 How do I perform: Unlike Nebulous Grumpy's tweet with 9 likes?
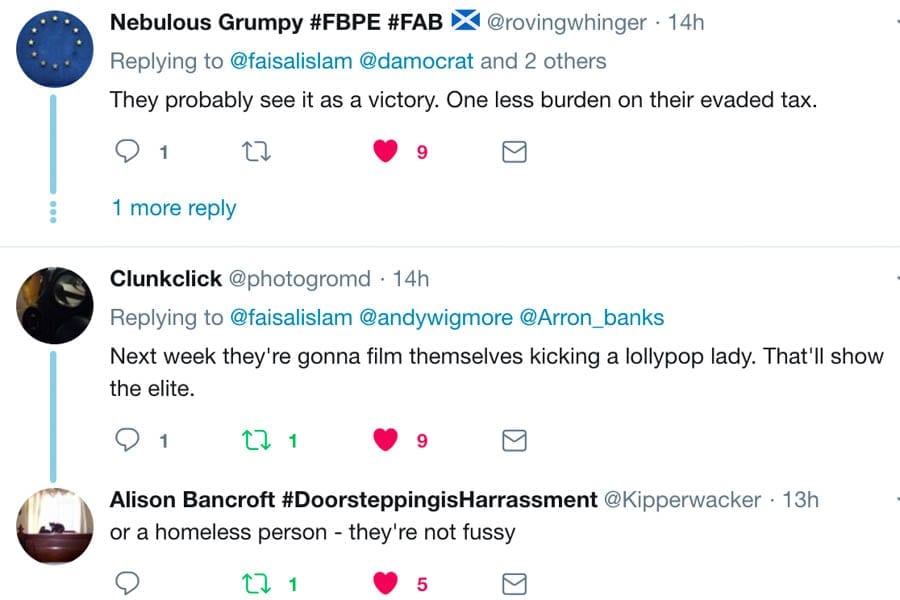[386, 152]
